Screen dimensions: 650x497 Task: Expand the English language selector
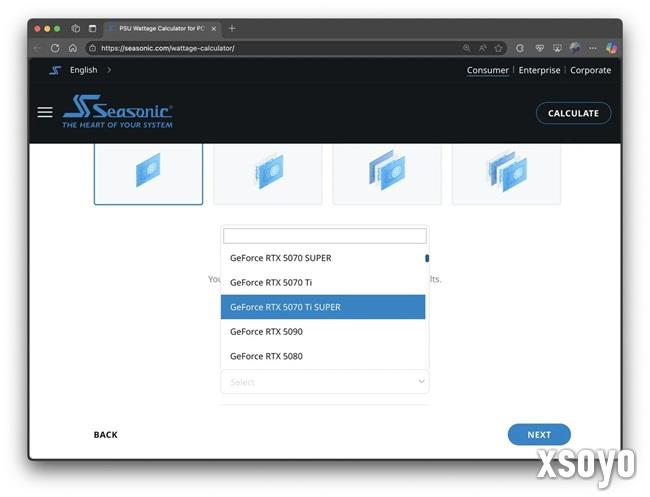pos(84,70)
